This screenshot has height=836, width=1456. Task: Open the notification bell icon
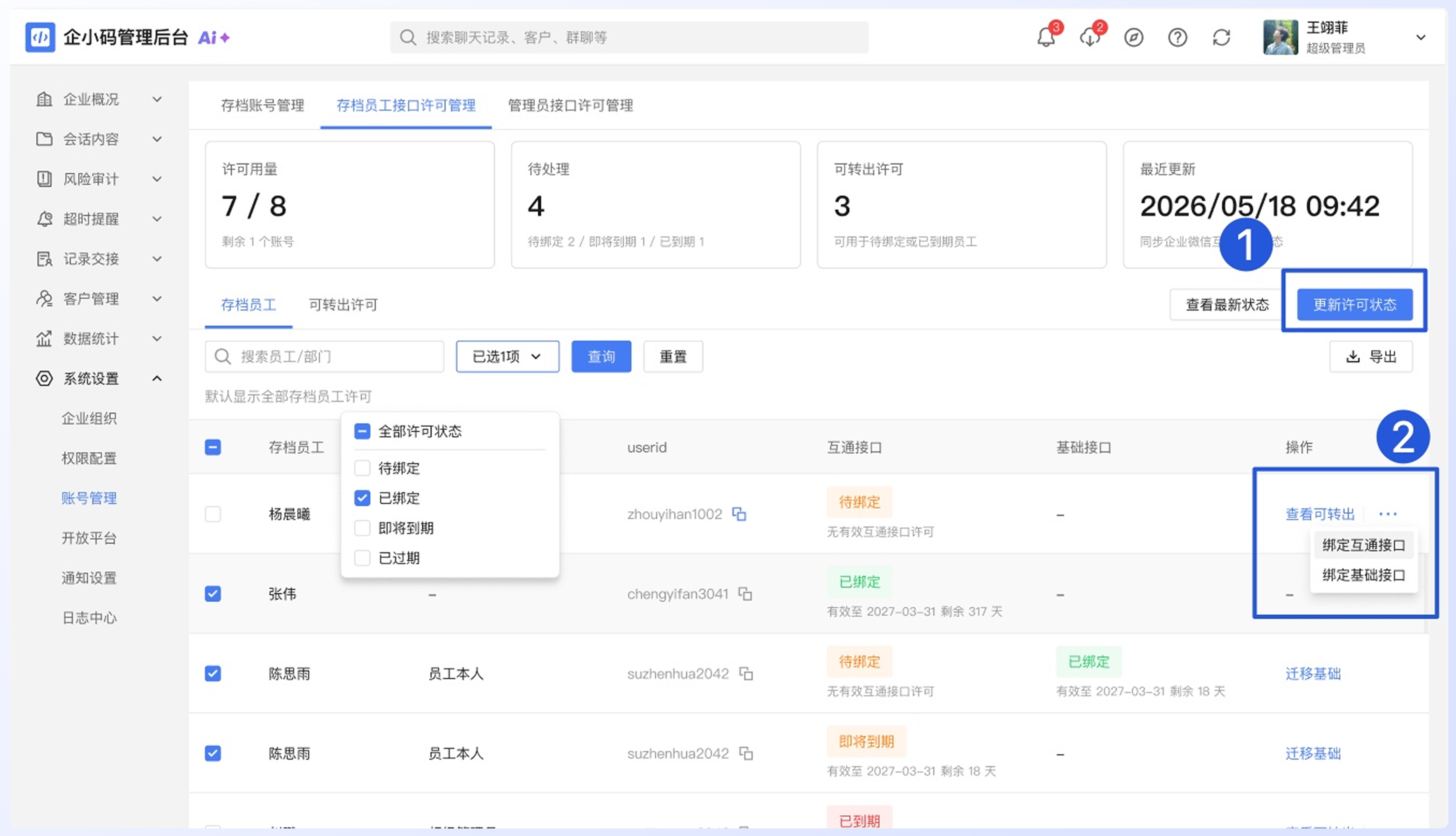pyautogui.click(x=1046, y=38)
